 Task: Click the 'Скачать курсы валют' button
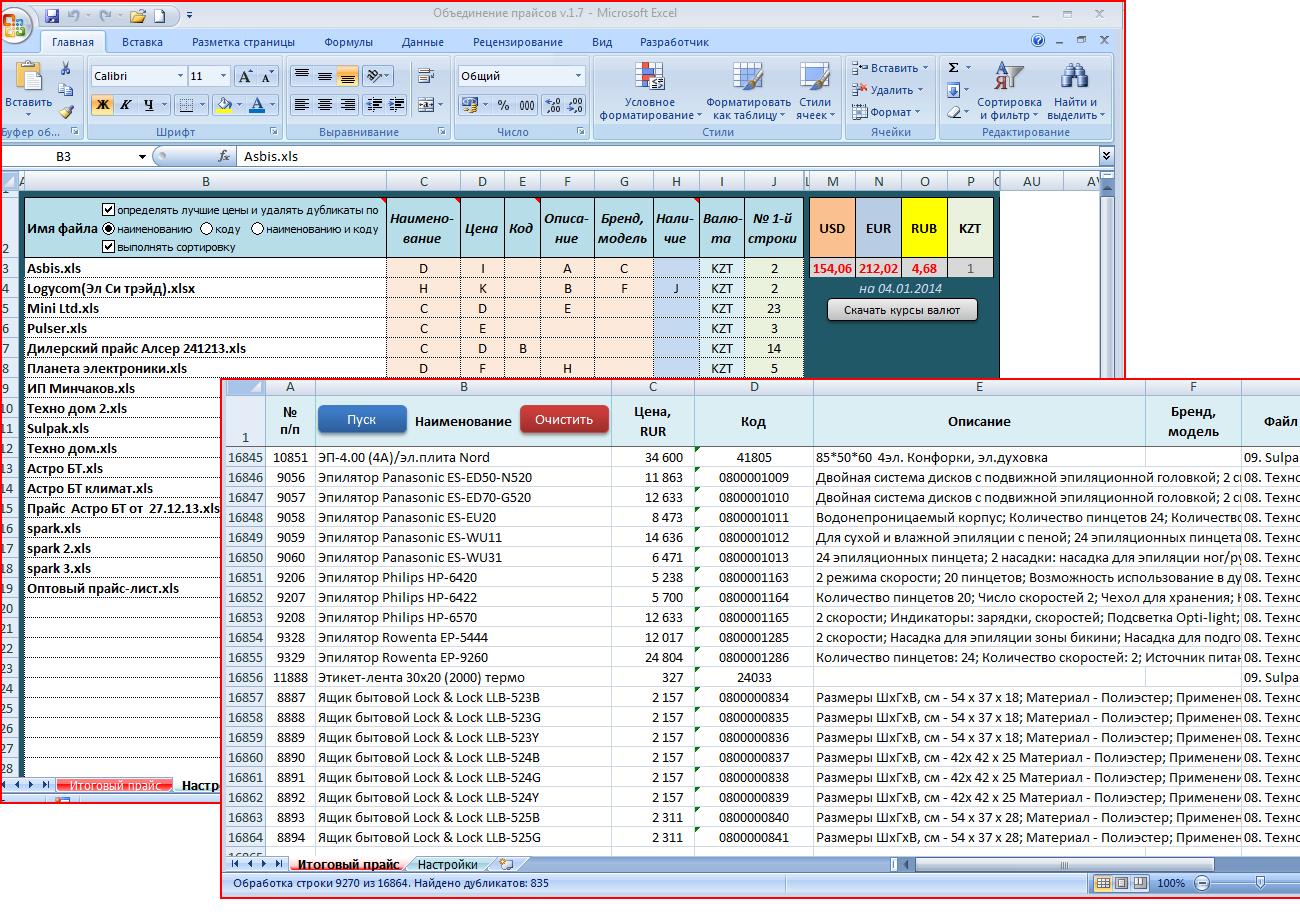pos(902,310)
